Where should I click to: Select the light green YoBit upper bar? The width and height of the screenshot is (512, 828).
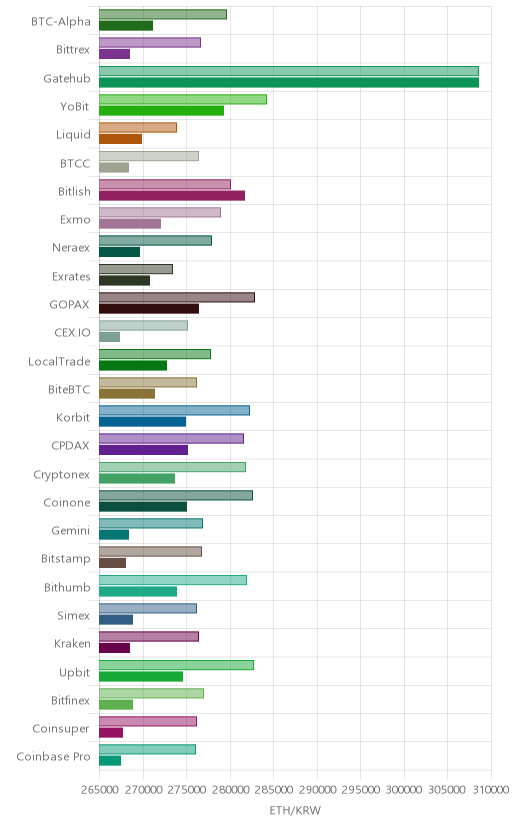click(183, 99)
